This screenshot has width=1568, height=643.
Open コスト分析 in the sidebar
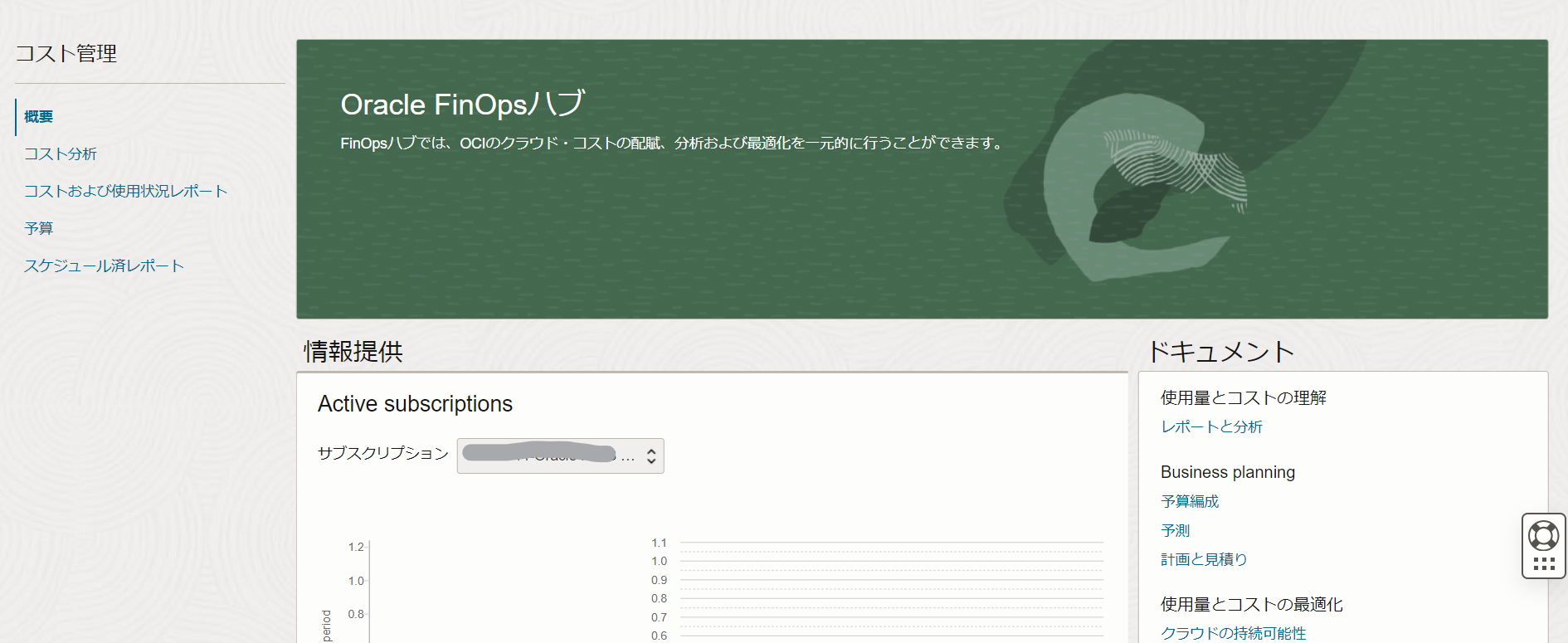[61, 154]
